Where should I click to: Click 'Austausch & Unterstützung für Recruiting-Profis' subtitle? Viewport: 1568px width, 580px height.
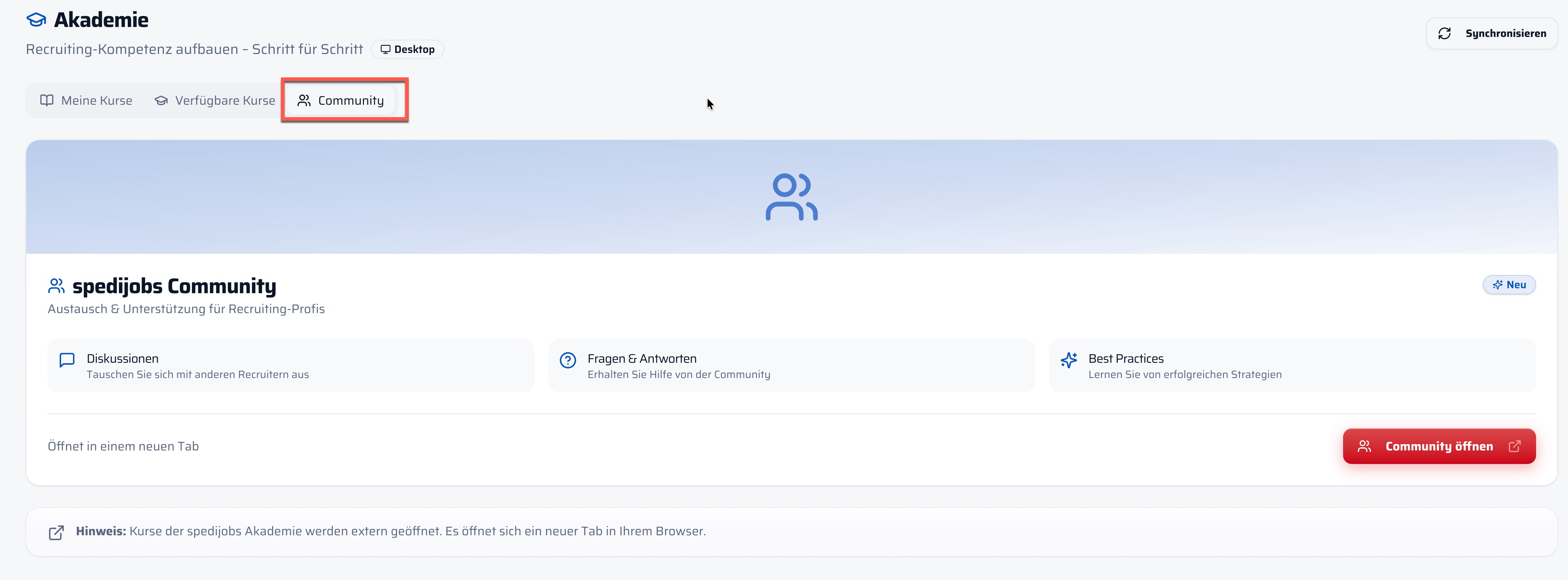186,309
